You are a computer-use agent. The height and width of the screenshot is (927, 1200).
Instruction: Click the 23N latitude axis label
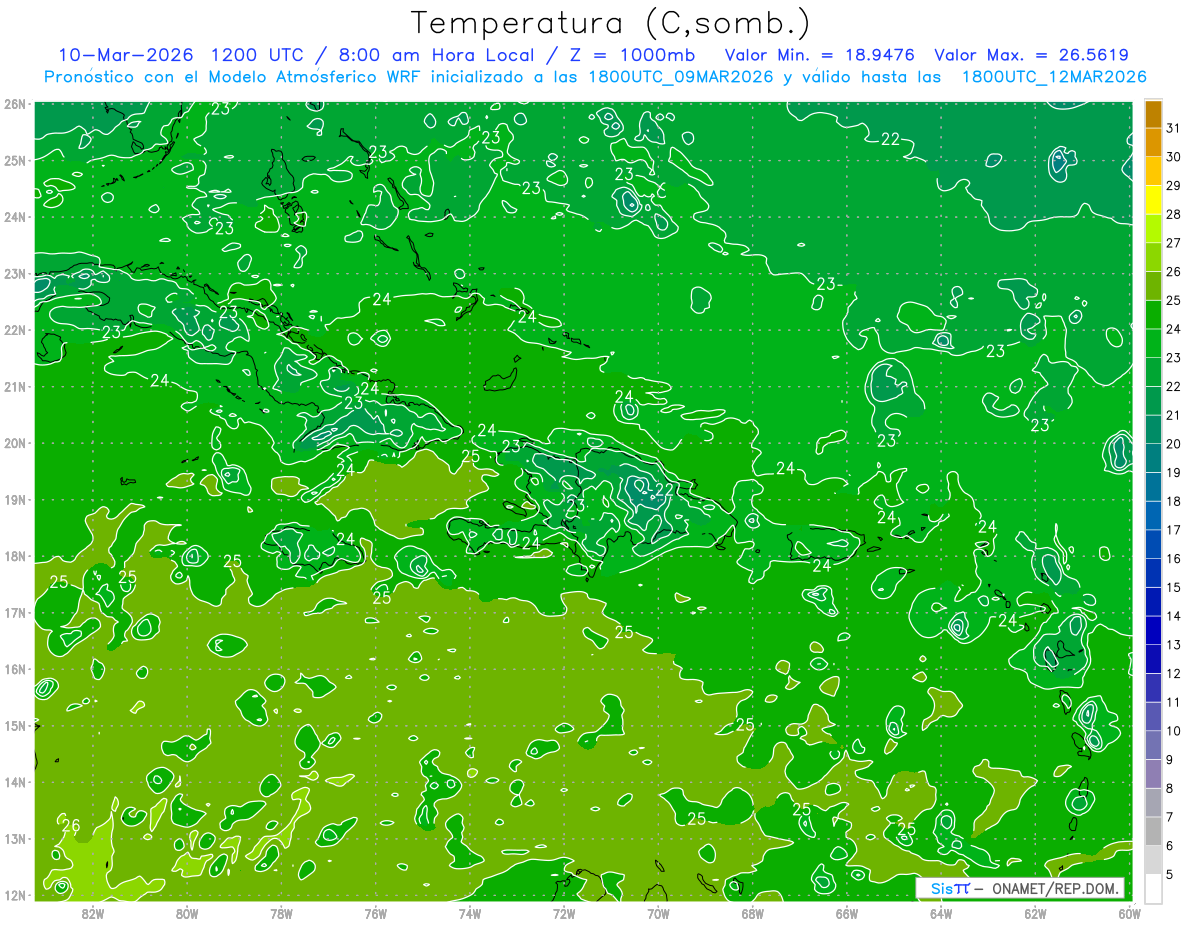click(x=14, y=273)
